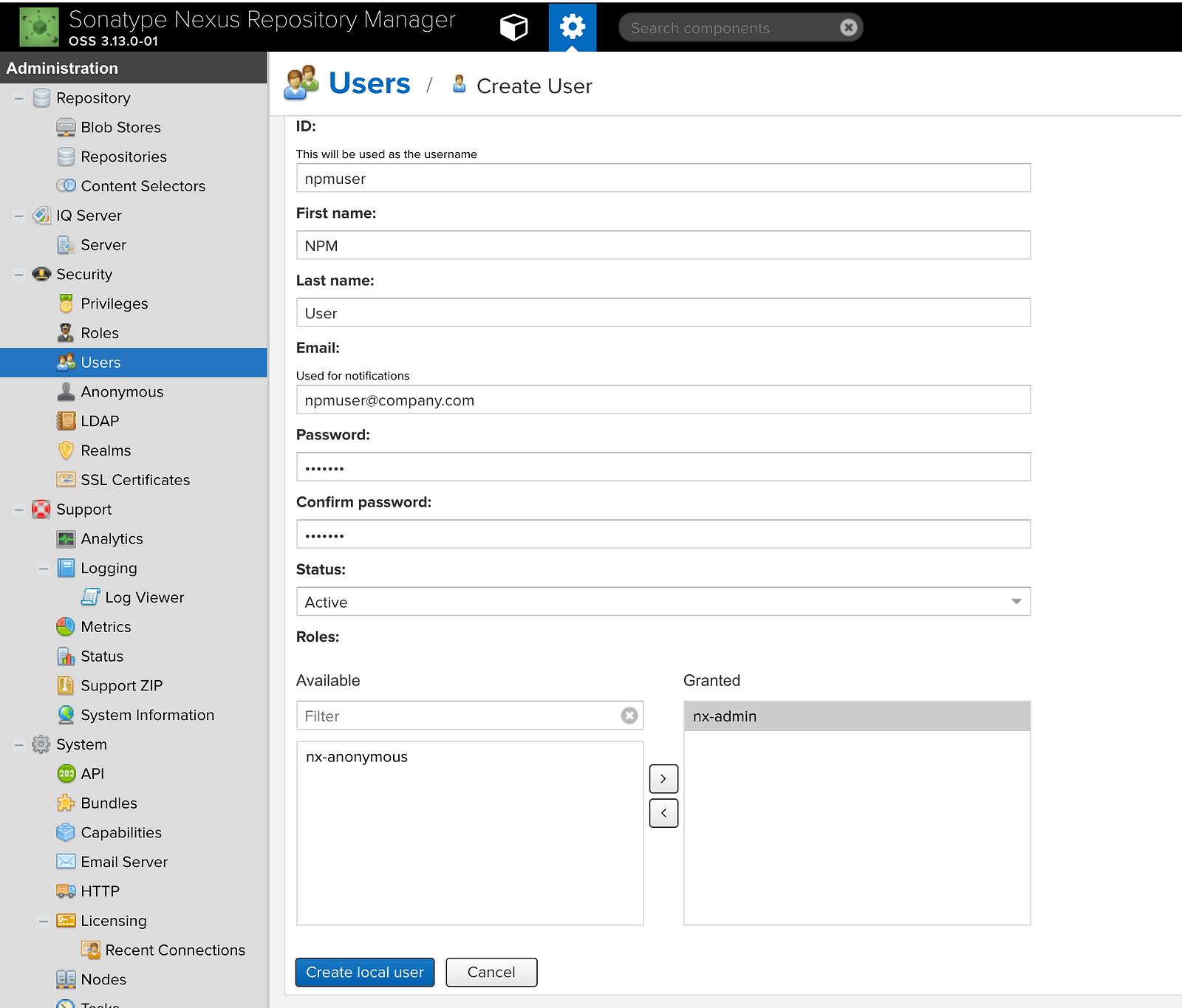The image size is (1182, 1008).
Task: Collapse the Security tree section
Action: pos(19,275)
